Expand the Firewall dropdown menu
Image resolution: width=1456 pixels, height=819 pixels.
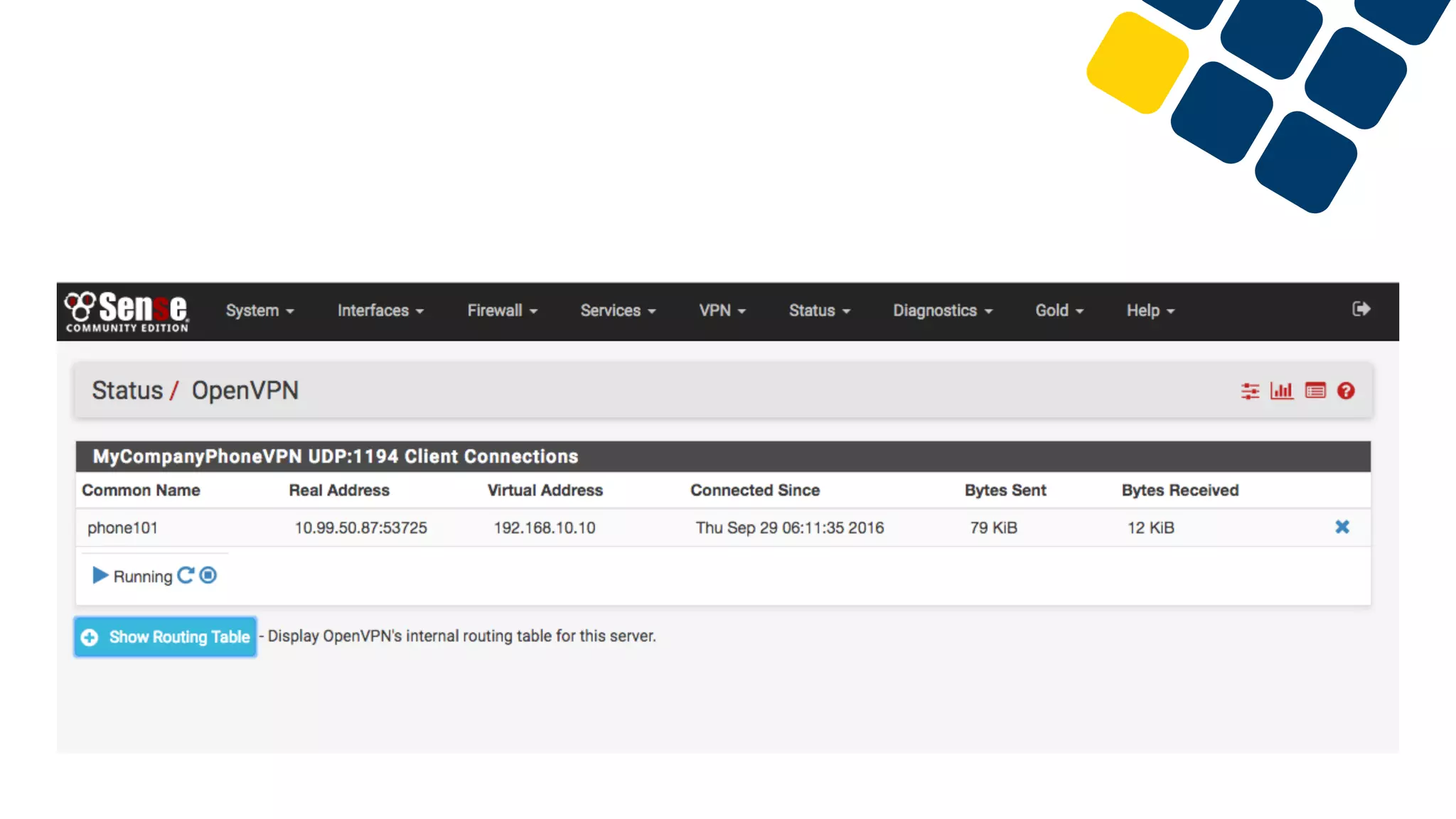click(502, 311)
